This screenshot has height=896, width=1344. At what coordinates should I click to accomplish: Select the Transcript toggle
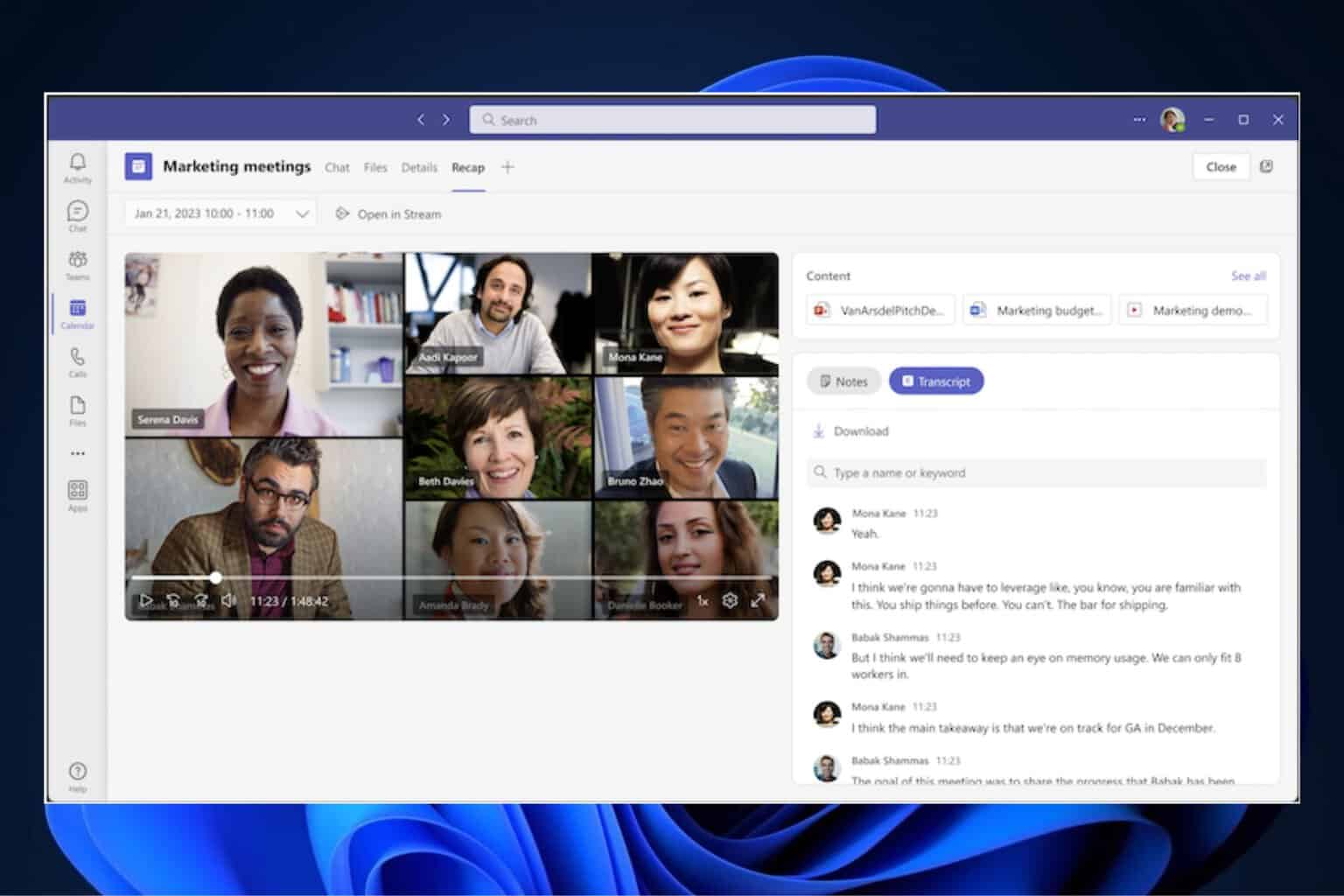coord(936,381)
